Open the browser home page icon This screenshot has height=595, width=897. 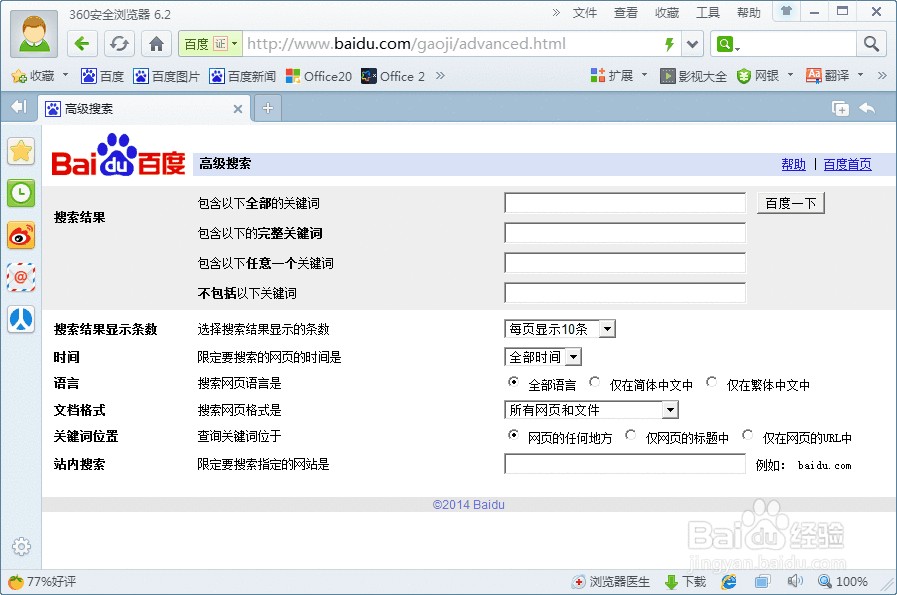(x=156, y=43)
